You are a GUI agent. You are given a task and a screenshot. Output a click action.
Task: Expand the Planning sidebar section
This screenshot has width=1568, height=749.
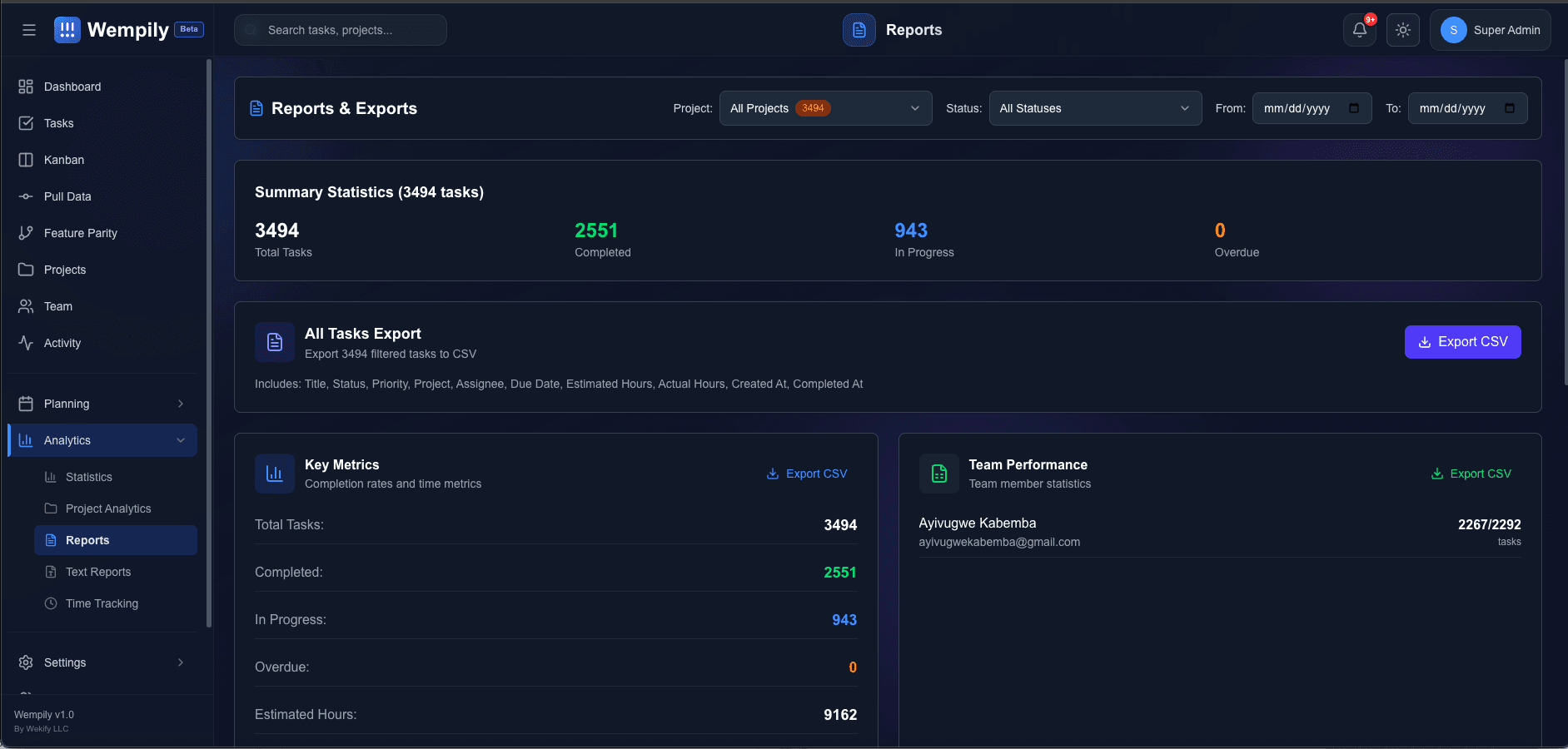click(102, 404)
